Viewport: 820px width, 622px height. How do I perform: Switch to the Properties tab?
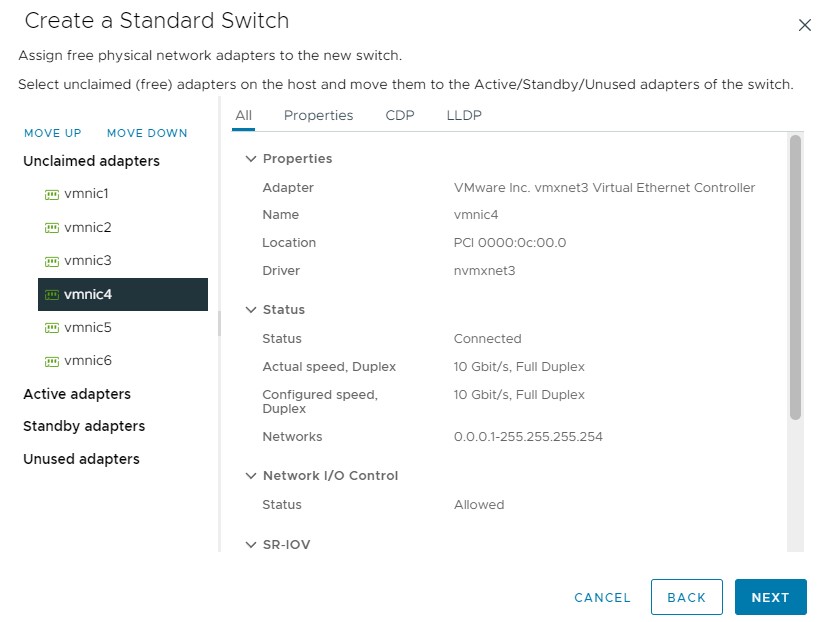pos(318,115)
